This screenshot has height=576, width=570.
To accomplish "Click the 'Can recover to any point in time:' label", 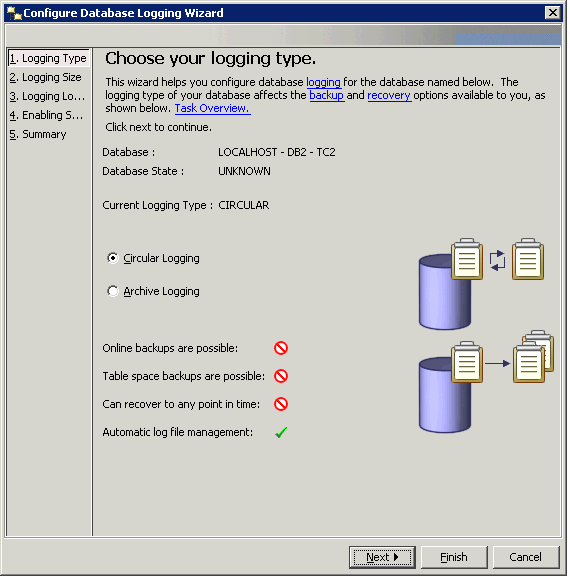I will click(x=181, y=404).
